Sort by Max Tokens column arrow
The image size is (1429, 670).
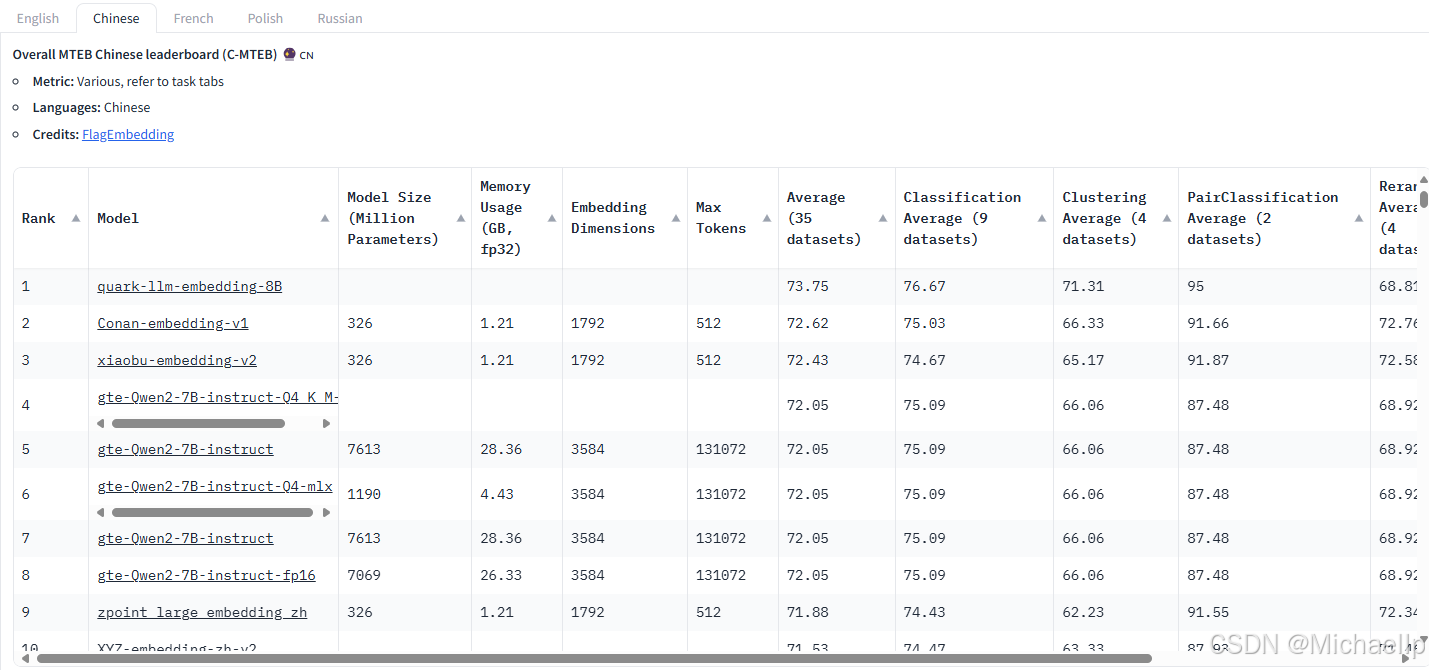768,218
